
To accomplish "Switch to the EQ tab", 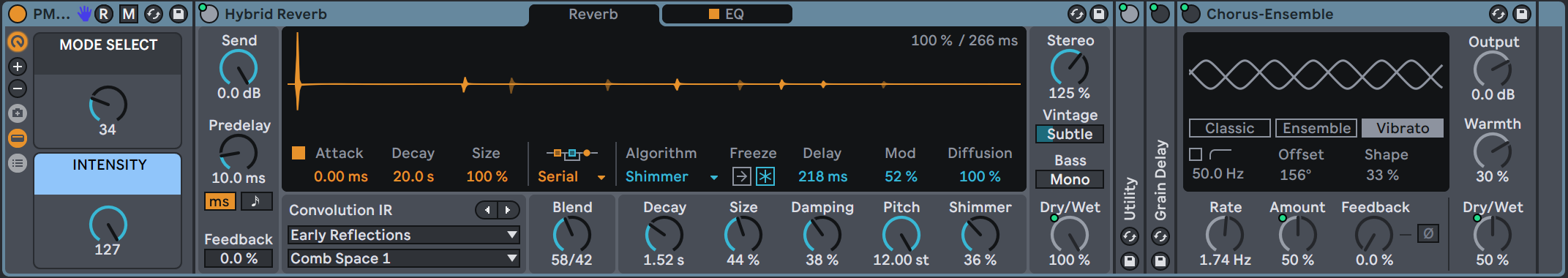I will [727, 14].
